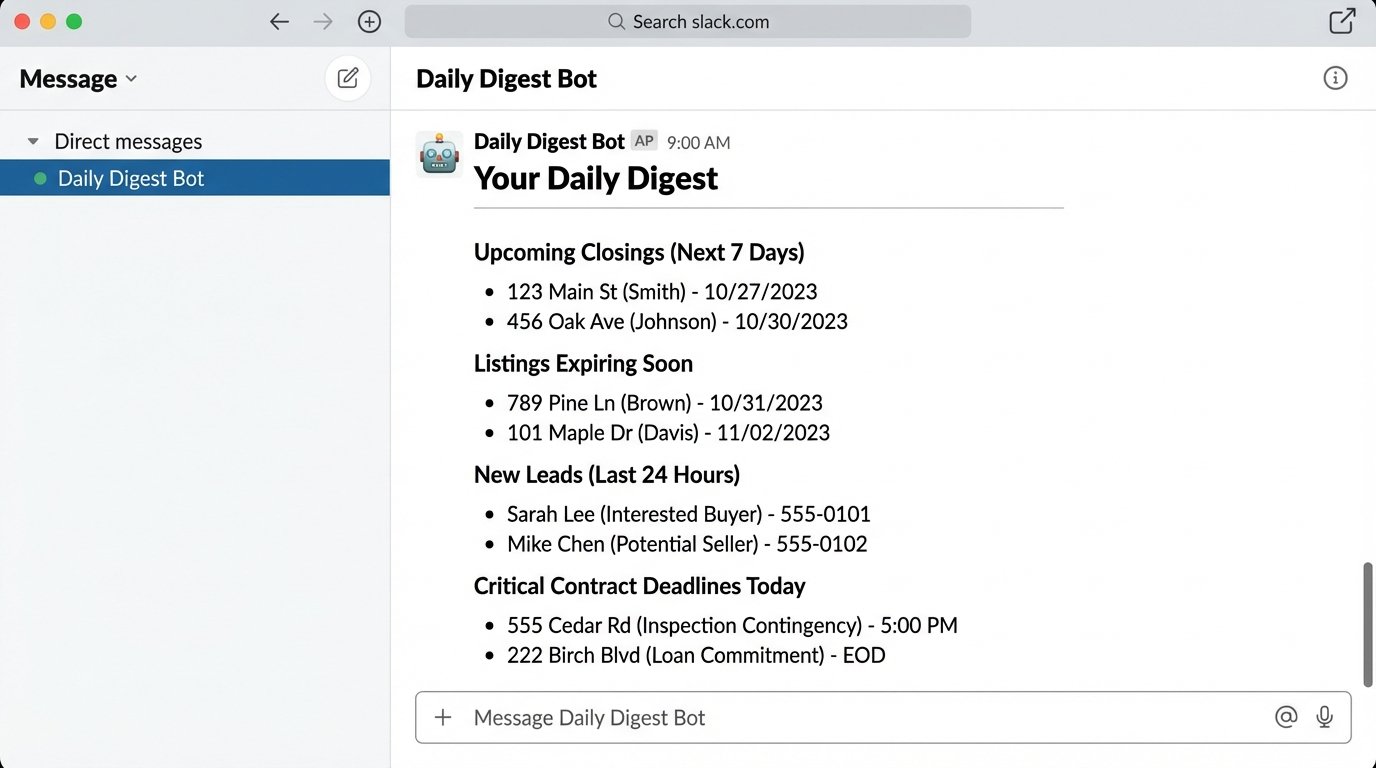1376x768 pixels.
Task: Click the microphone icon to record audio
Action: point(1325,717)
